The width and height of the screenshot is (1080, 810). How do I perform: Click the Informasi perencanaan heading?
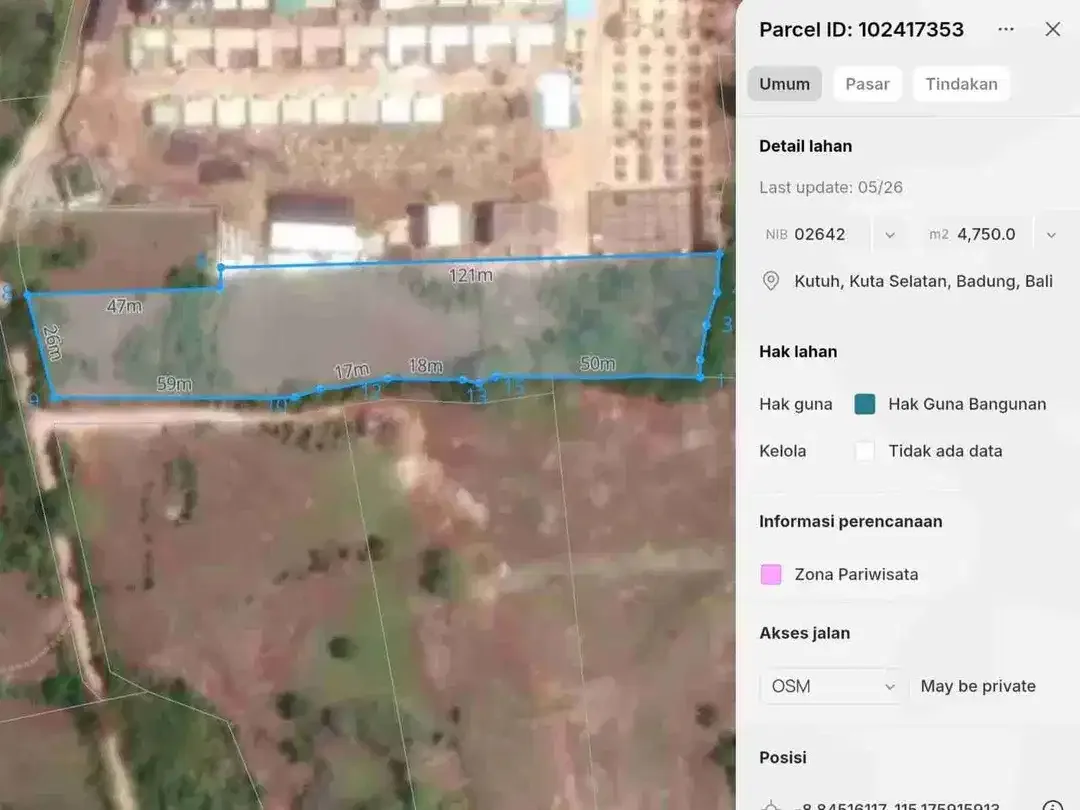click(x=851, y=521)
